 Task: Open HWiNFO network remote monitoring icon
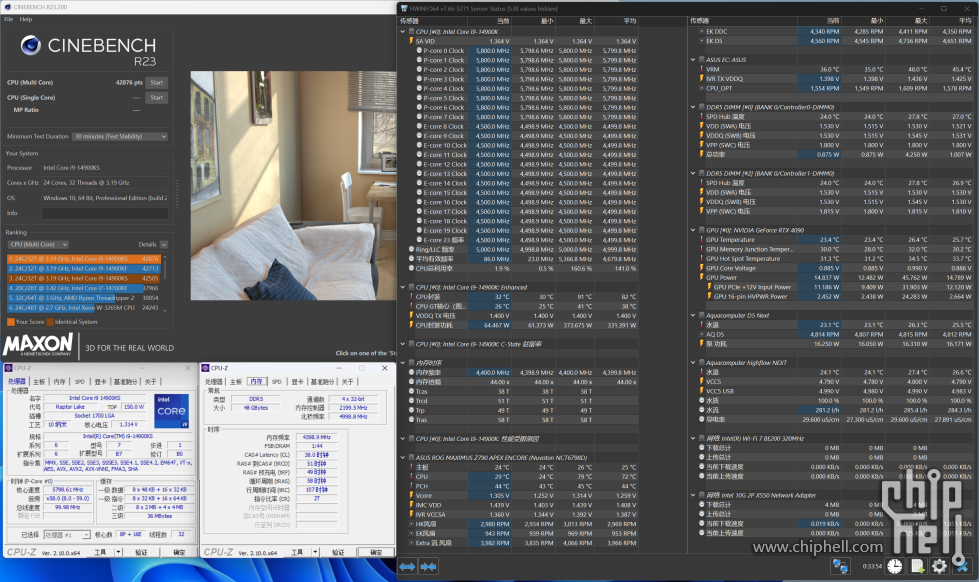point(840,566)
